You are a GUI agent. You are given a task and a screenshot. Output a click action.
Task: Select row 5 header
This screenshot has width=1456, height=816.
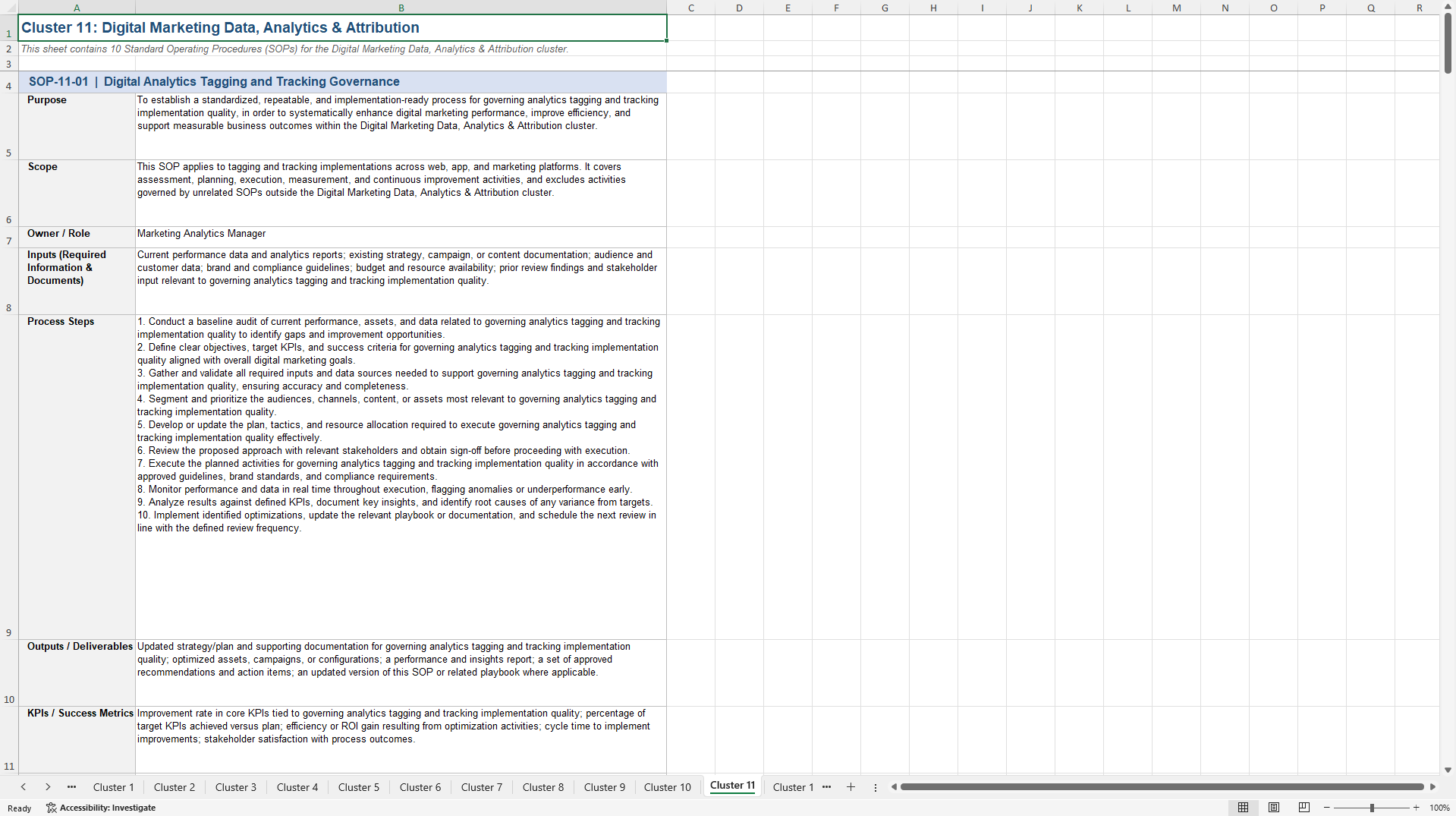tap(9, 126)
